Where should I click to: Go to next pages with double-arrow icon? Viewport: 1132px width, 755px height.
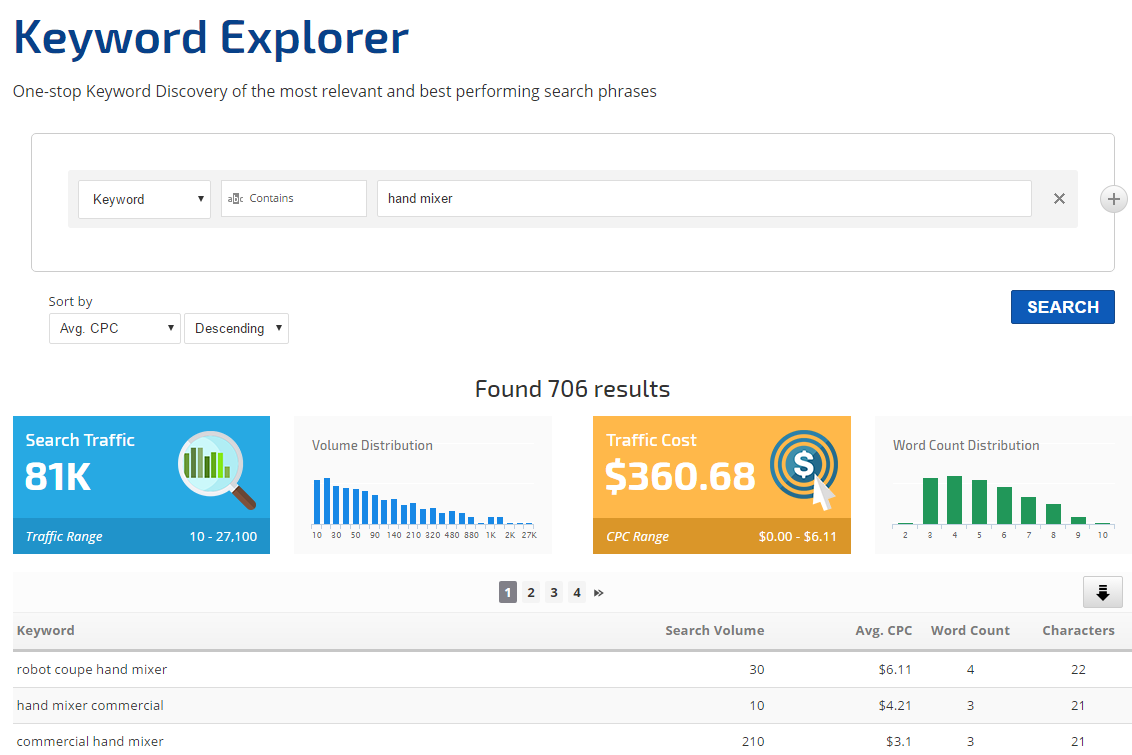(599, 593)
